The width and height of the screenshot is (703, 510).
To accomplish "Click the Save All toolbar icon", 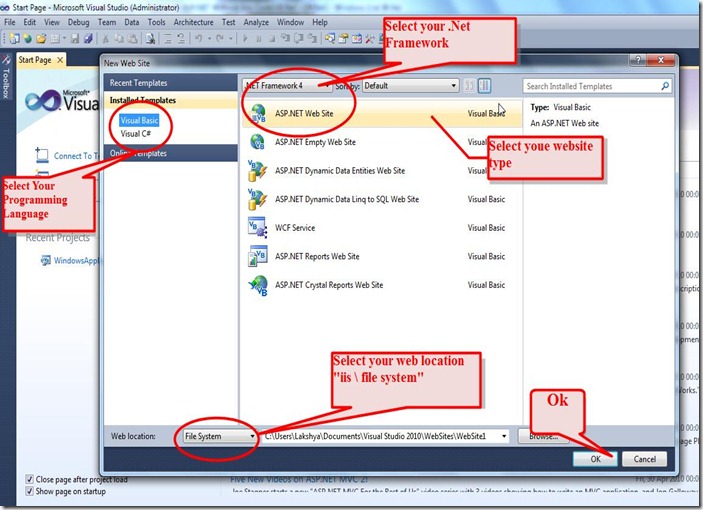I will click(x=88, y=39).
